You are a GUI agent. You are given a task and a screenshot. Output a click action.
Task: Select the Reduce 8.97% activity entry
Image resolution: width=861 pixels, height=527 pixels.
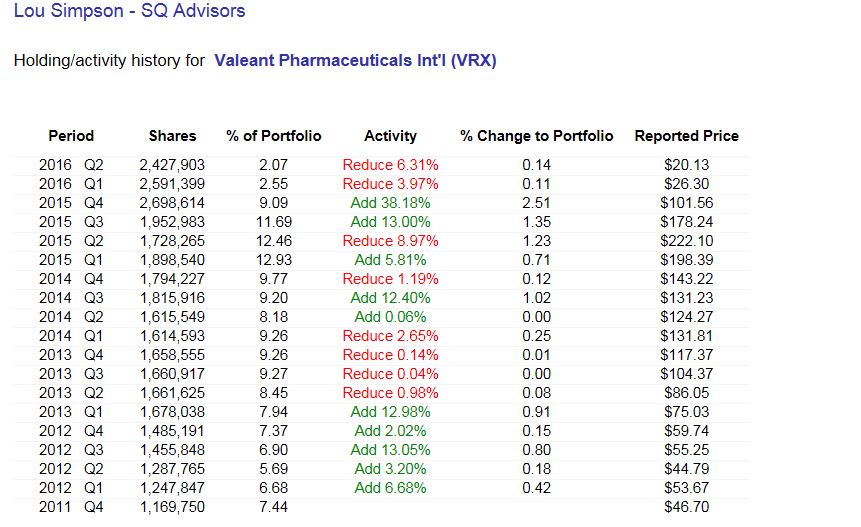pyautogui.click(x=390, y=241)
